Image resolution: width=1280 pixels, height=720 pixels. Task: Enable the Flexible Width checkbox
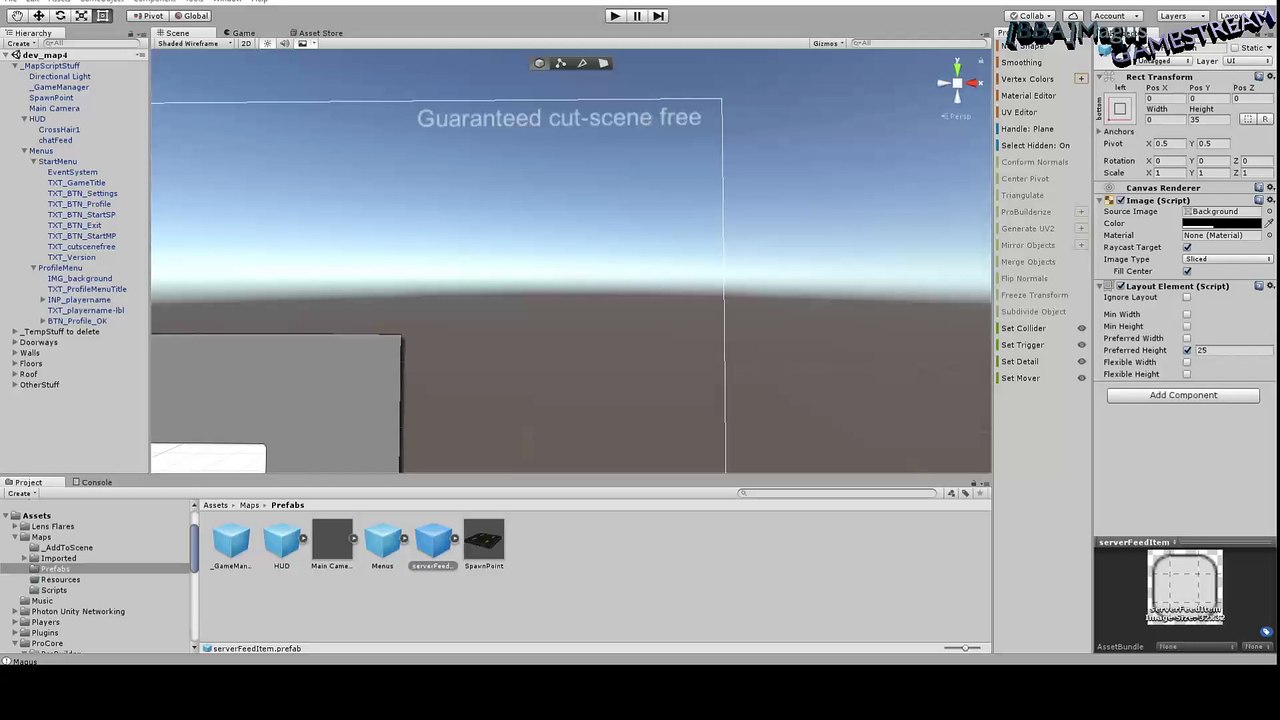[1187, 362]
